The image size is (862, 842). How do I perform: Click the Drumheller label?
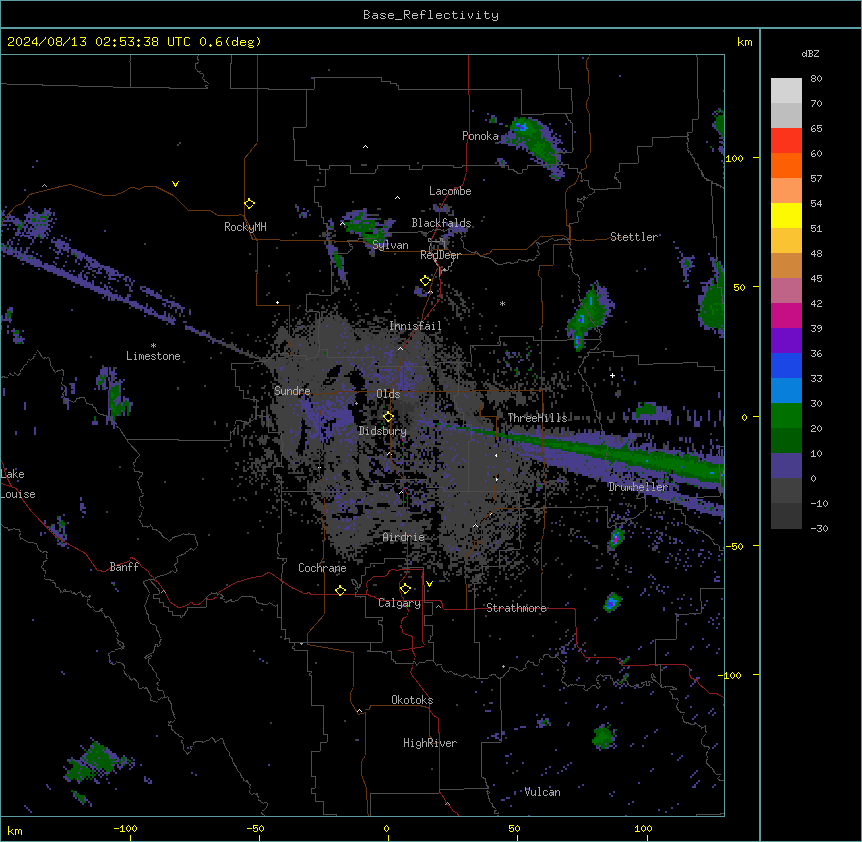638,487
